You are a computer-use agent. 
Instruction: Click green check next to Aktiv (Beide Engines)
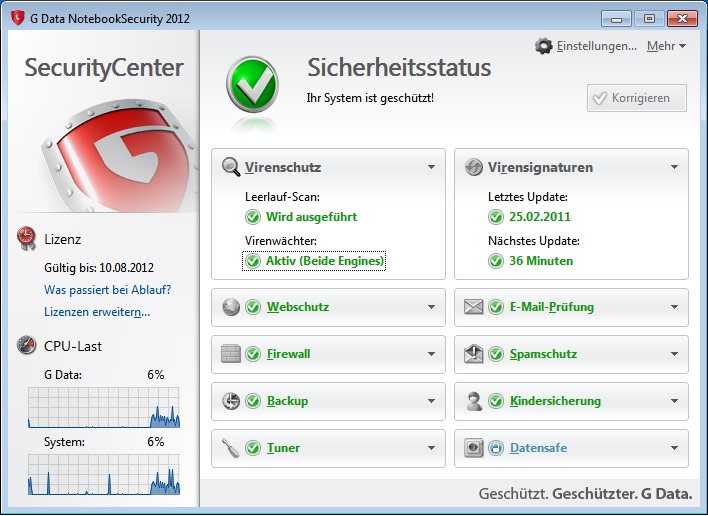253,261
